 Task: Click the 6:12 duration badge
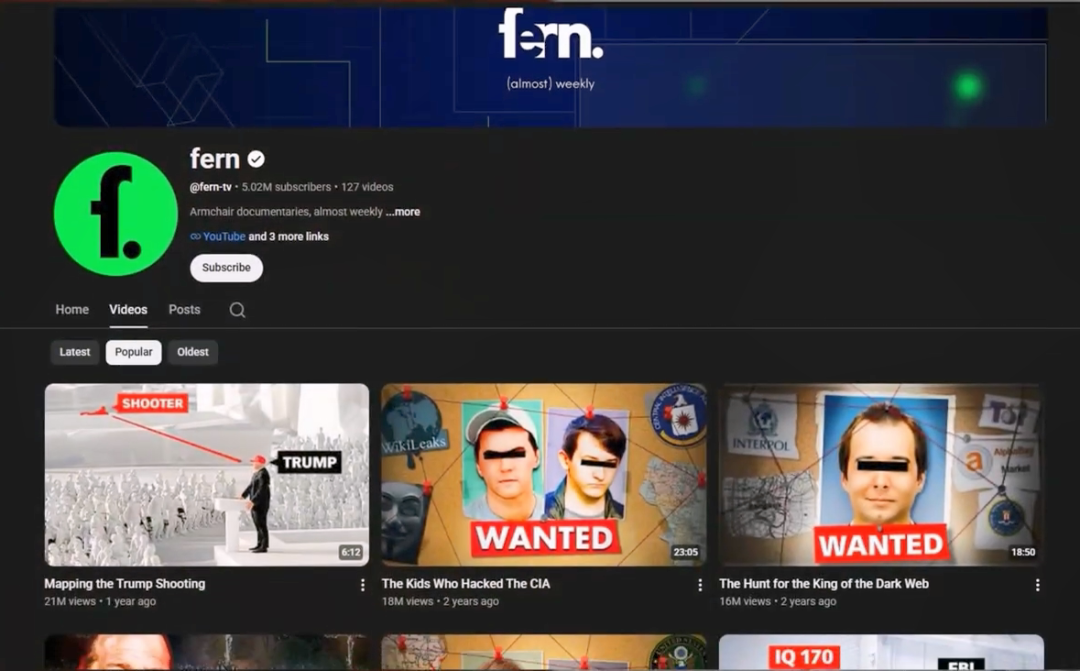(x=351, y=552)
